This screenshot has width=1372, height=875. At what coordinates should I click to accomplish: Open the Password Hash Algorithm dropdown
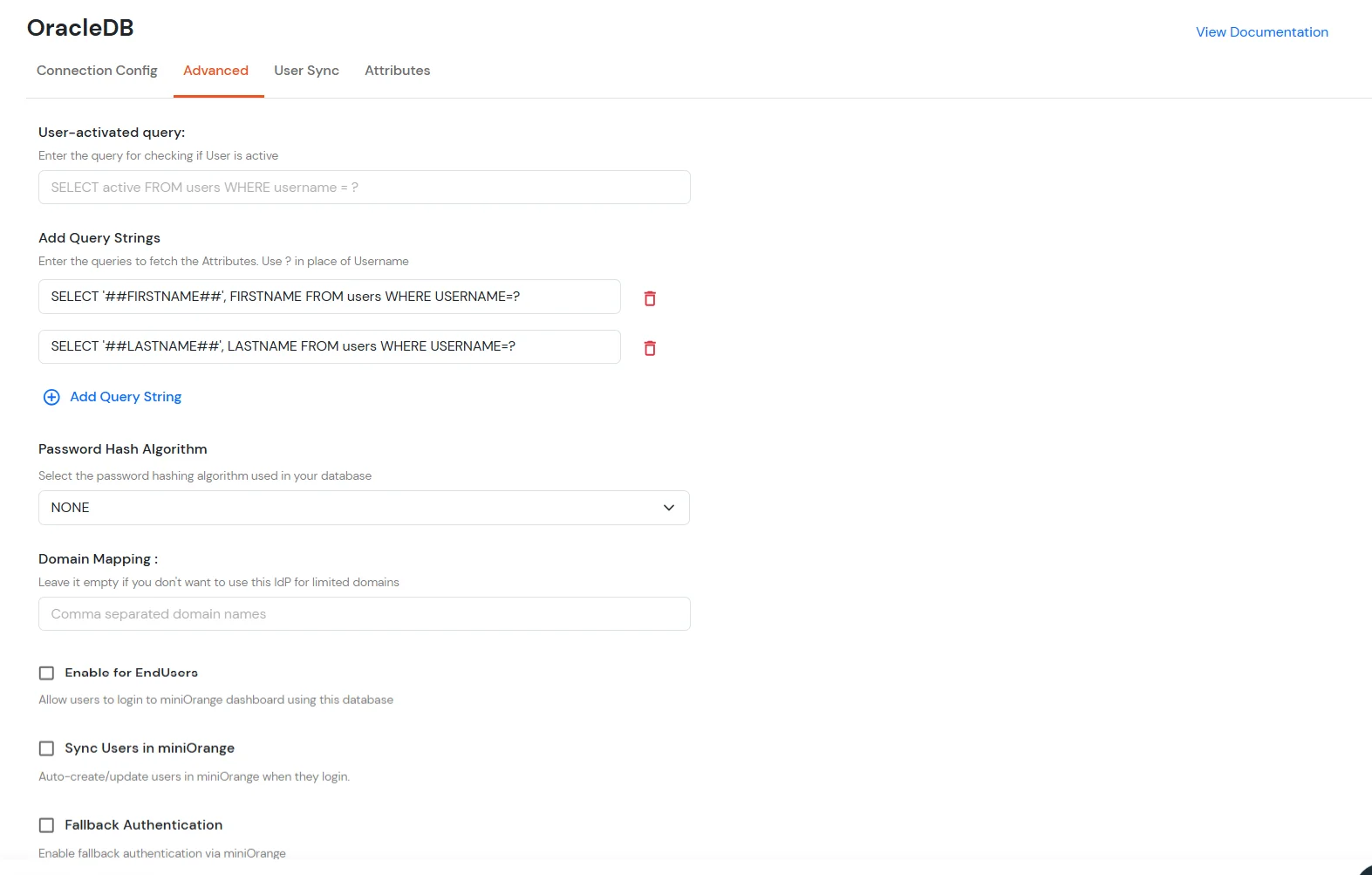tap(364, 508)
